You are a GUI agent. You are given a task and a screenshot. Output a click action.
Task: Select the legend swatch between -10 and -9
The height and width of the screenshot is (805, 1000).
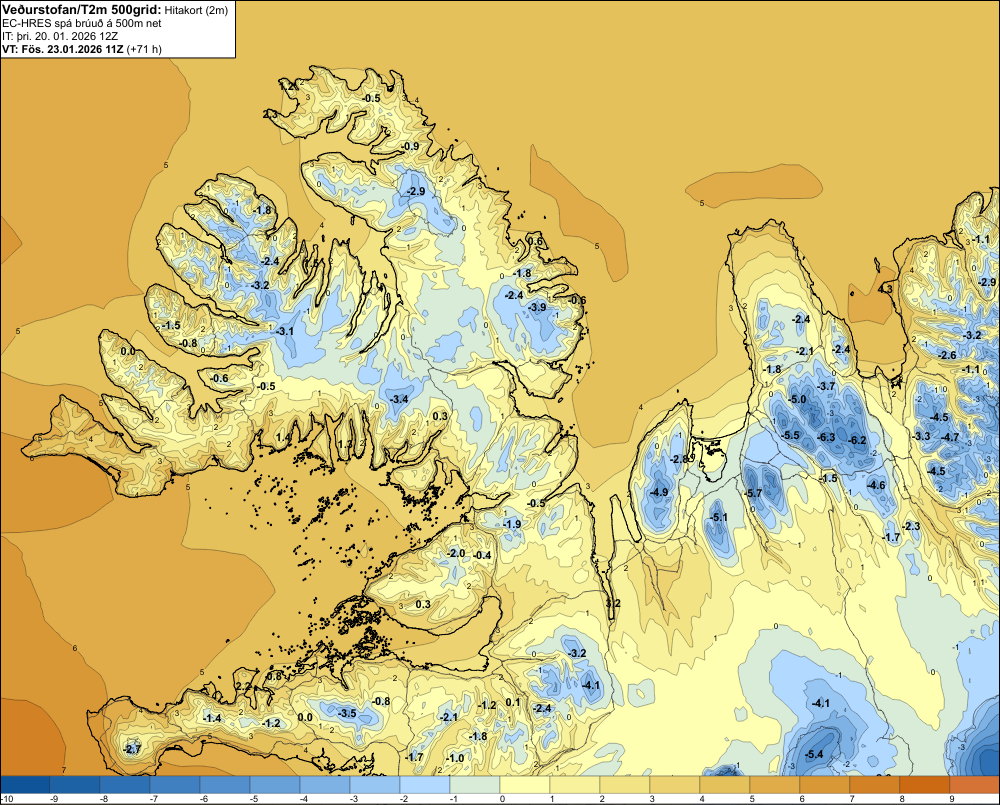[25, 784]
